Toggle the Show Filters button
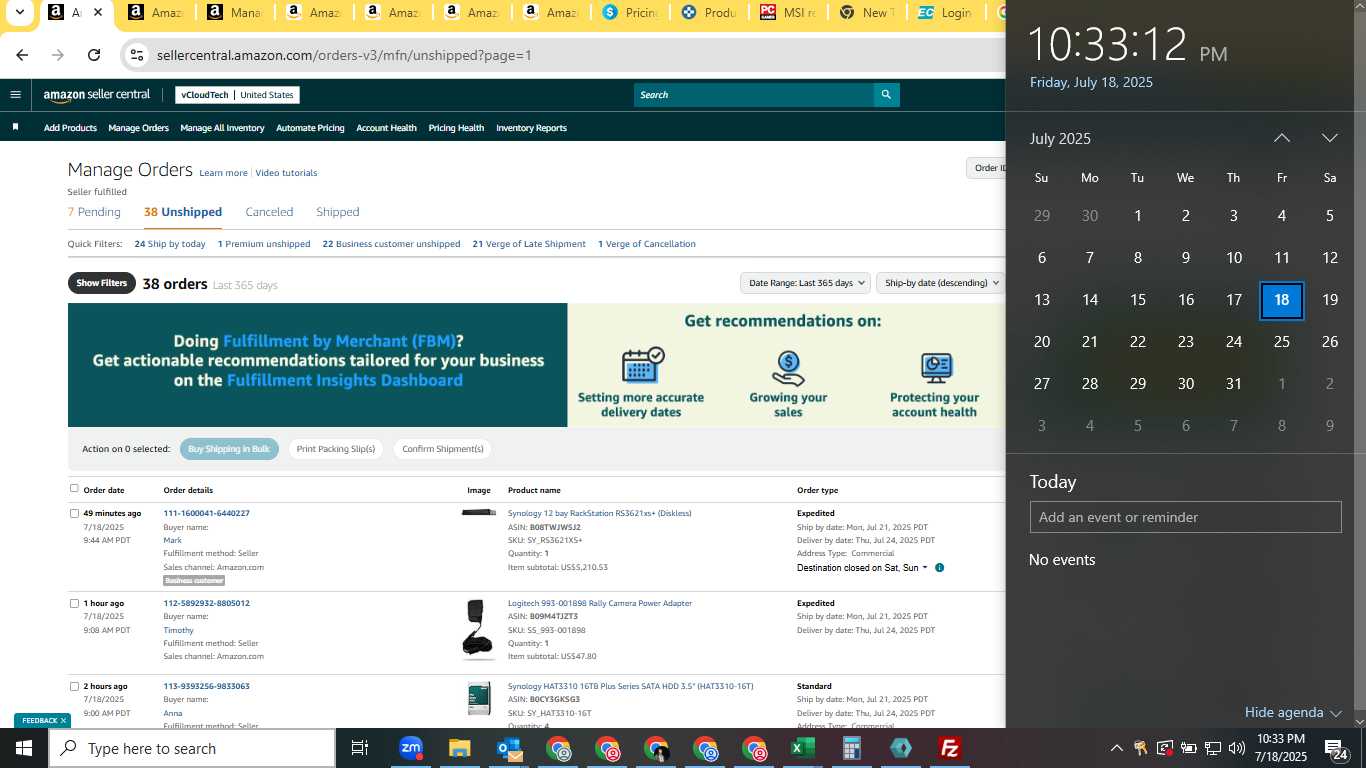The height and width of the screenshot is (768, 1366). (102, 283)
